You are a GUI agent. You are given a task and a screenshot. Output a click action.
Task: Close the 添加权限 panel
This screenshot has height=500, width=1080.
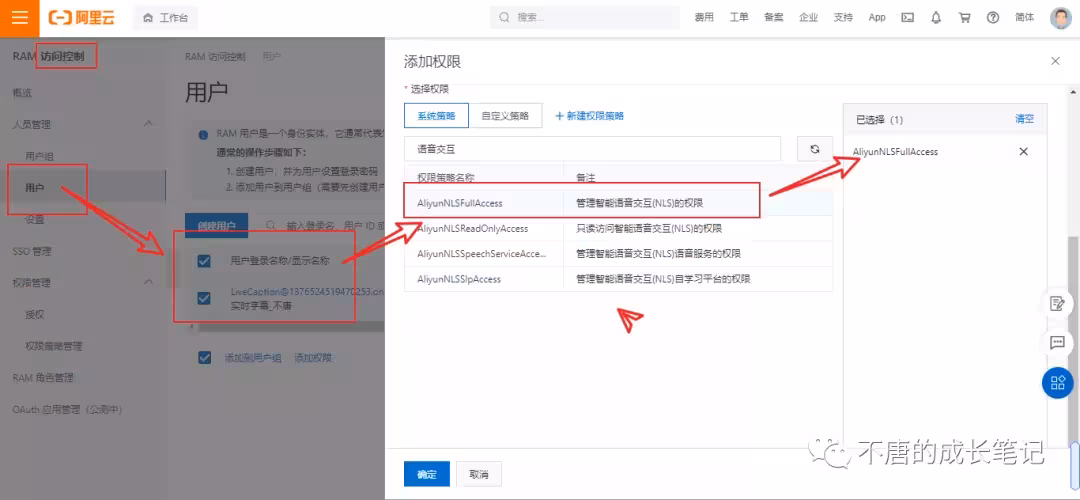click(1055, 61)
